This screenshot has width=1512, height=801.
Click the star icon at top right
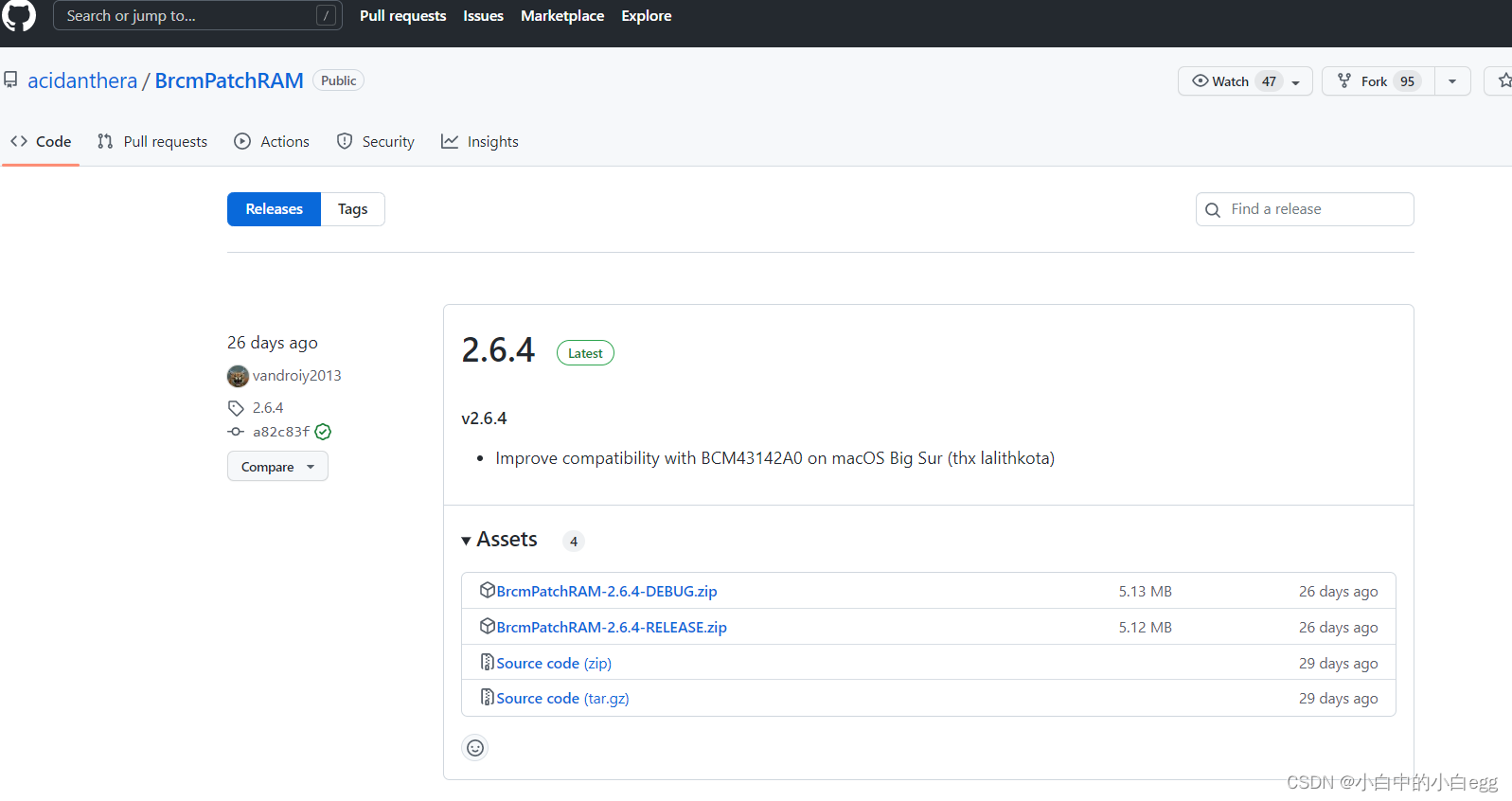click(x=1504, y=80)
